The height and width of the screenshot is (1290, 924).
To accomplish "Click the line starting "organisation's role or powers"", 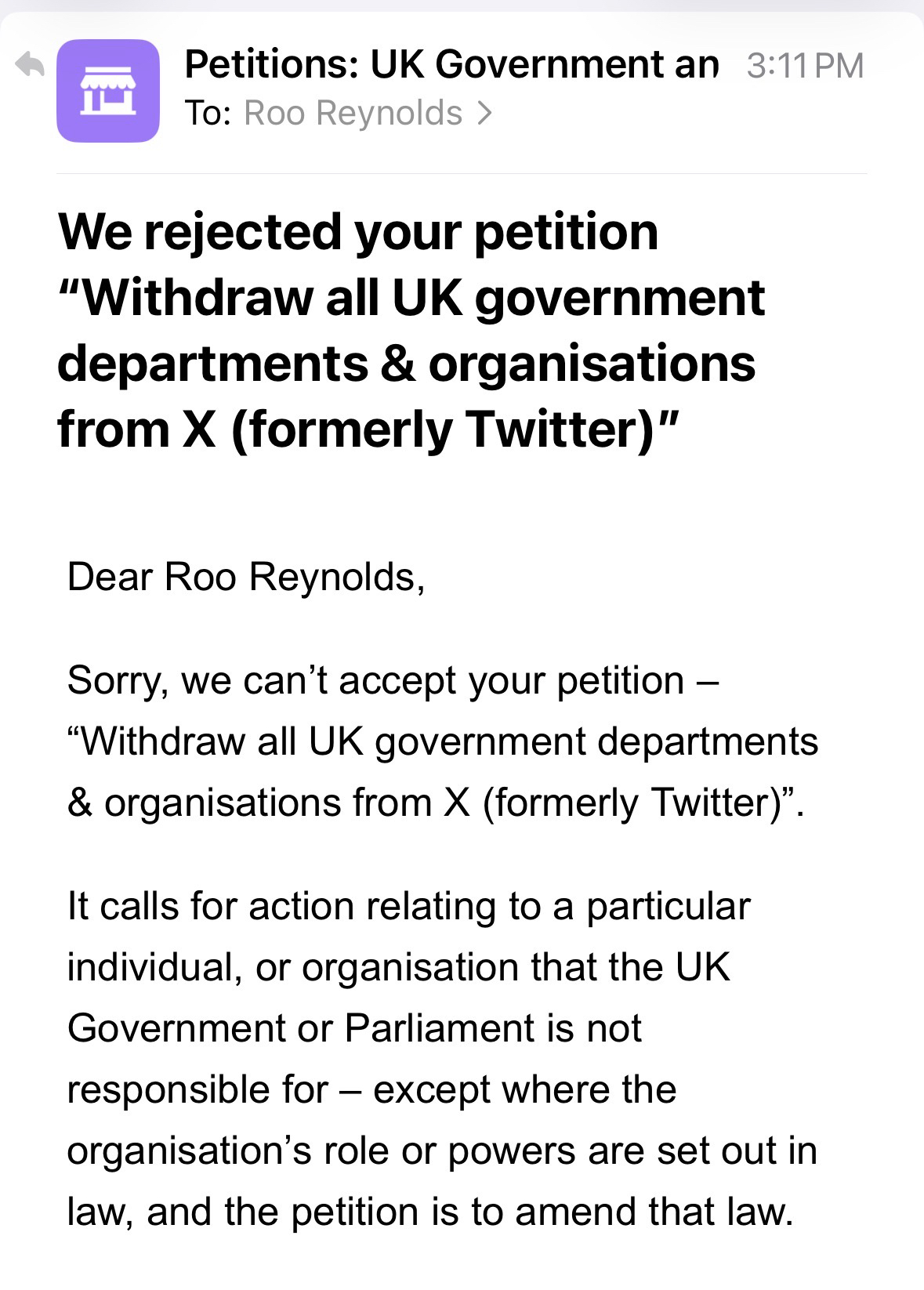I will [442, 1150].
